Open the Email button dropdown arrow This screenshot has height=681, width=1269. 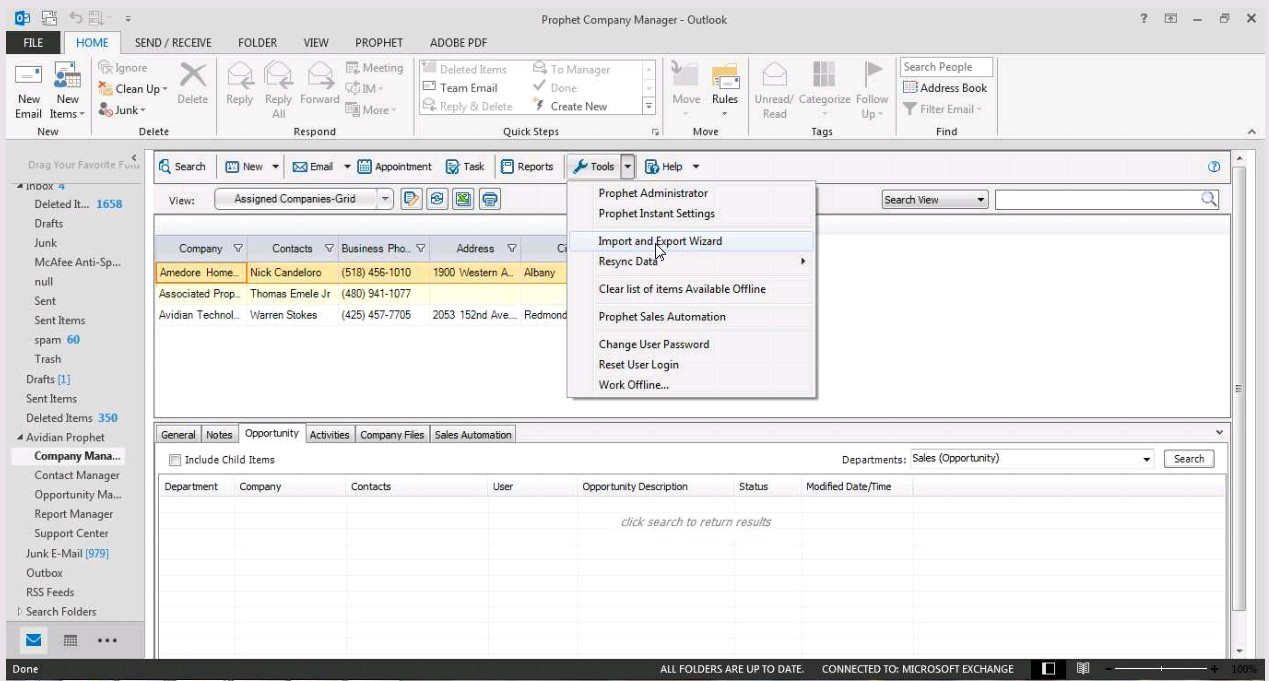[x=347, y=167]
